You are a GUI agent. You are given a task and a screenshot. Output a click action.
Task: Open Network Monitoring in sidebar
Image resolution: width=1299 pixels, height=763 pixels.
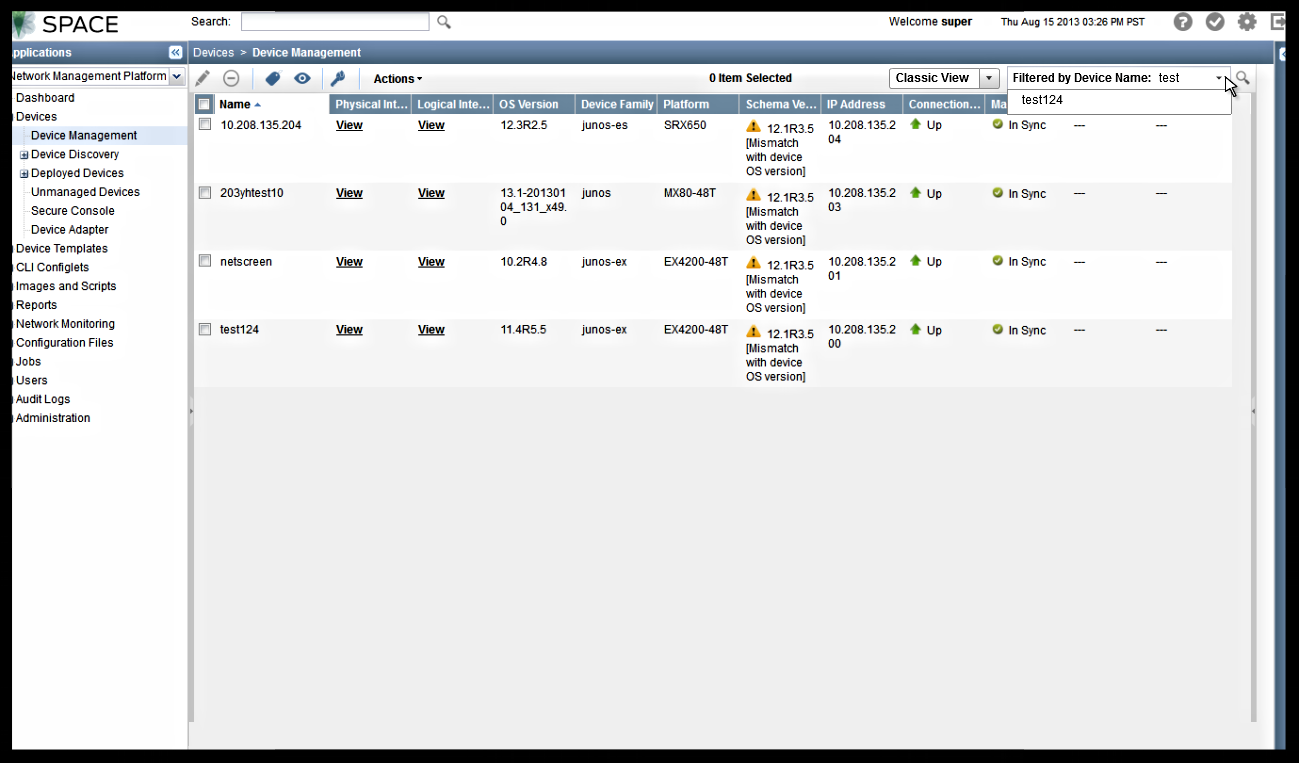click(65, 324)
